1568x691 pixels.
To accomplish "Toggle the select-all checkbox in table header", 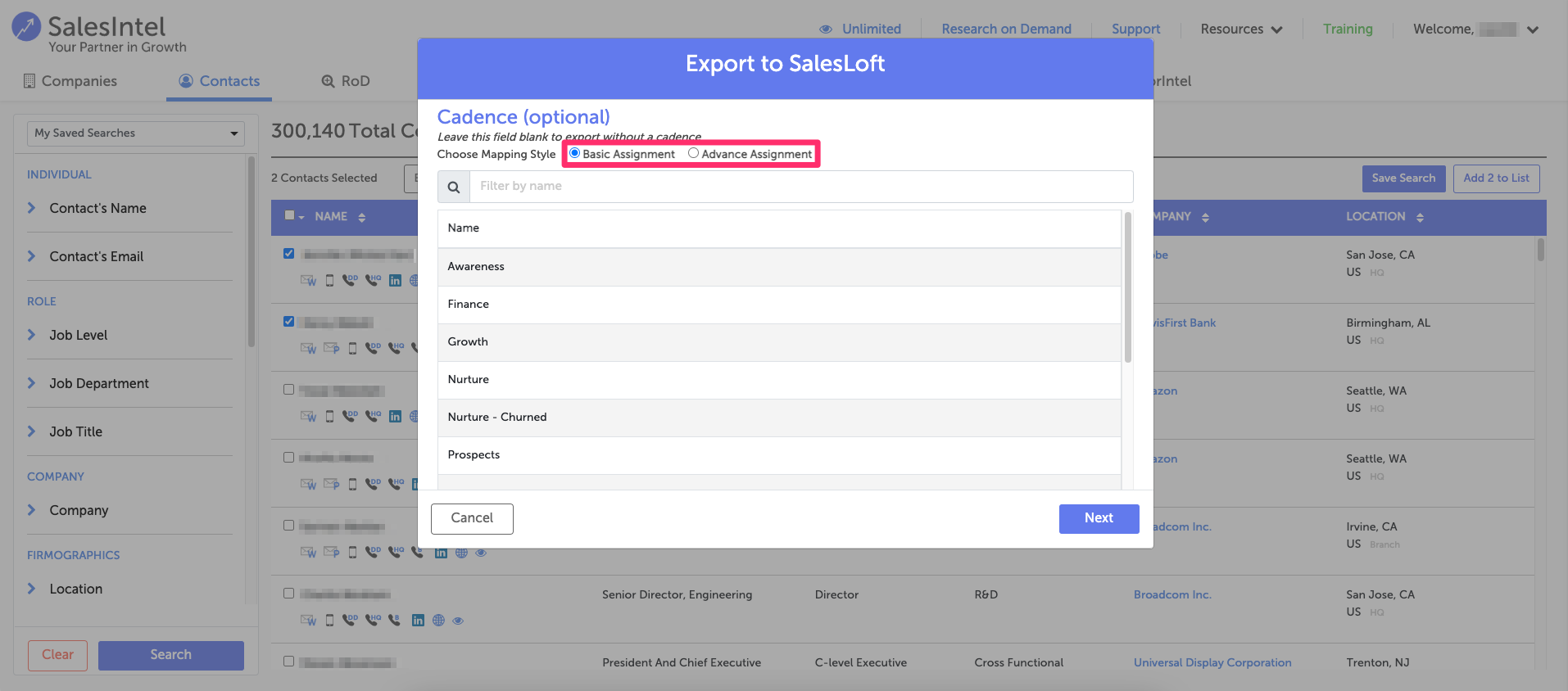I will coord(289,215).
